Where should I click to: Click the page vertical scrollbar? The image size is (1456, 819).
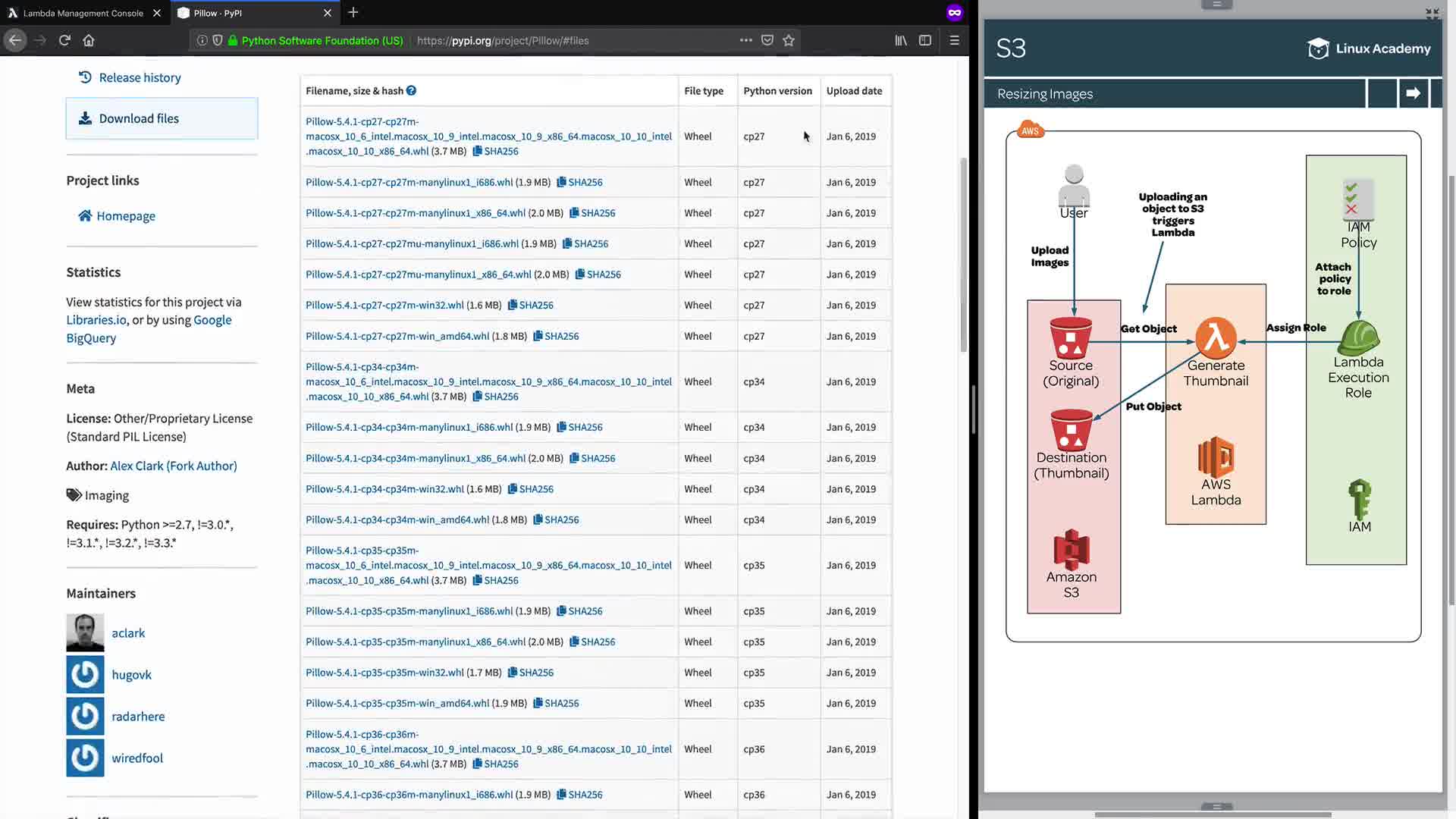click(963, 254)
